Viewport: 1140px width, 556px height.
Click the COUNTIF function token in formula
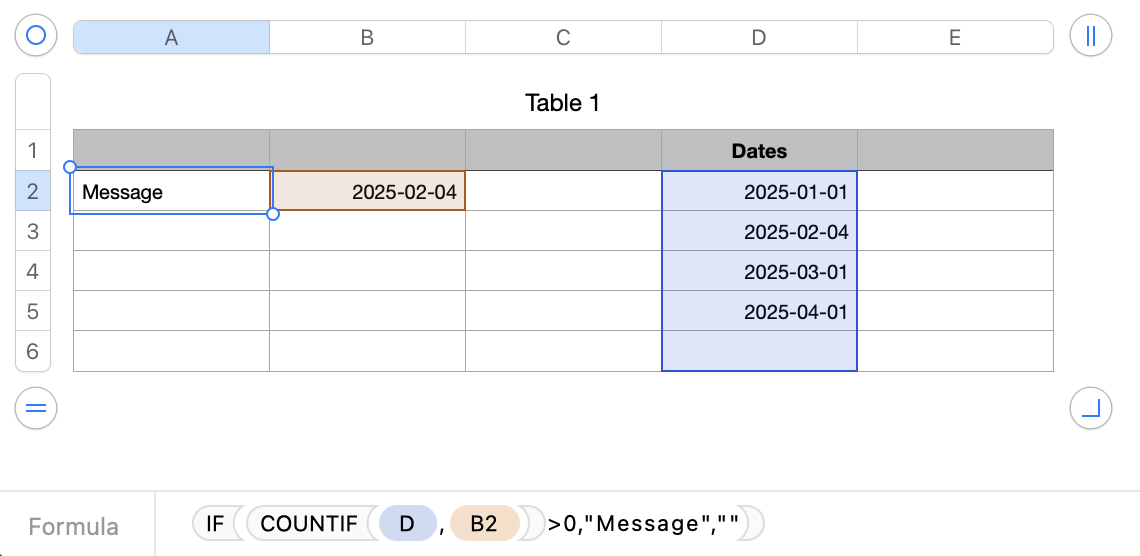[x=308, y=523]
